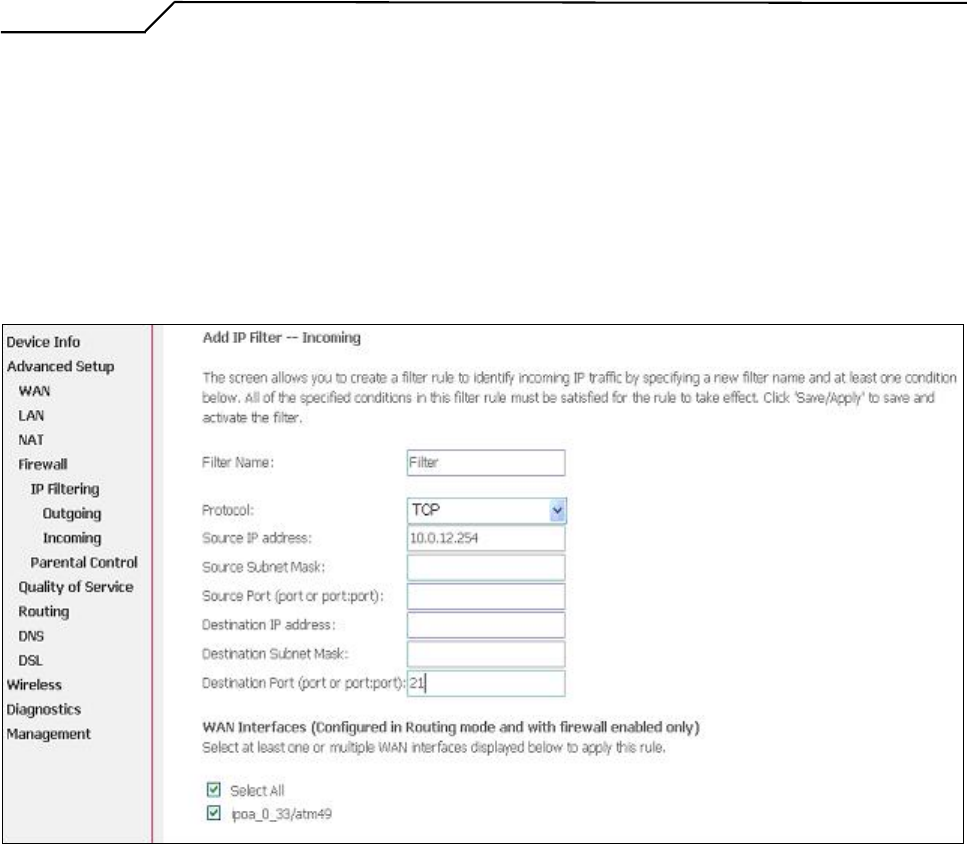Open NAT settings

31,440
